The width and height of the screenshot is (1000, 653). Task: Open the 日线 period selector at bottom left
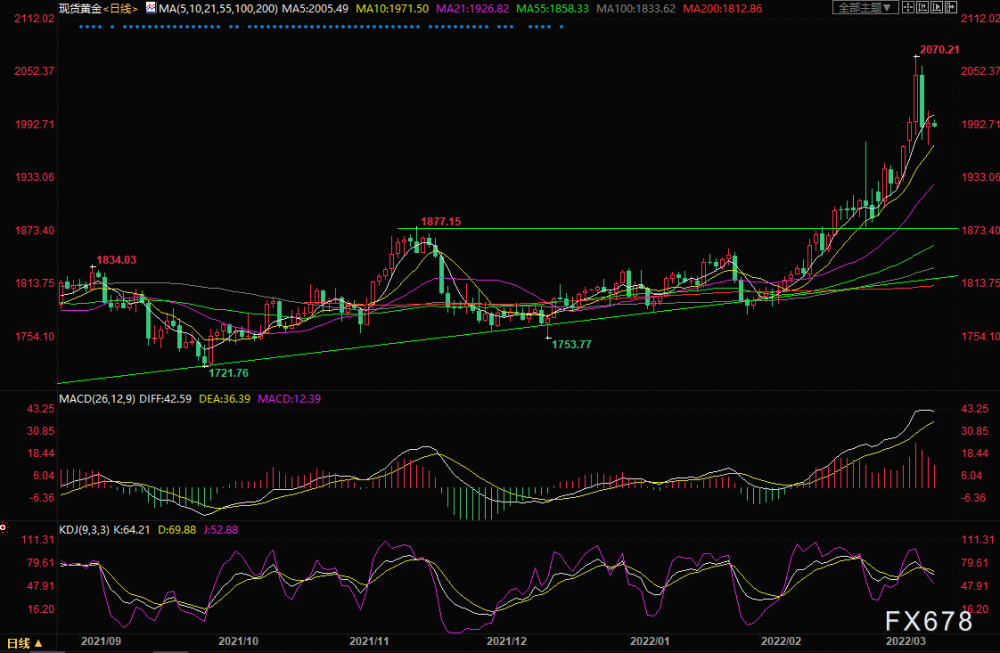click(24, 643)
